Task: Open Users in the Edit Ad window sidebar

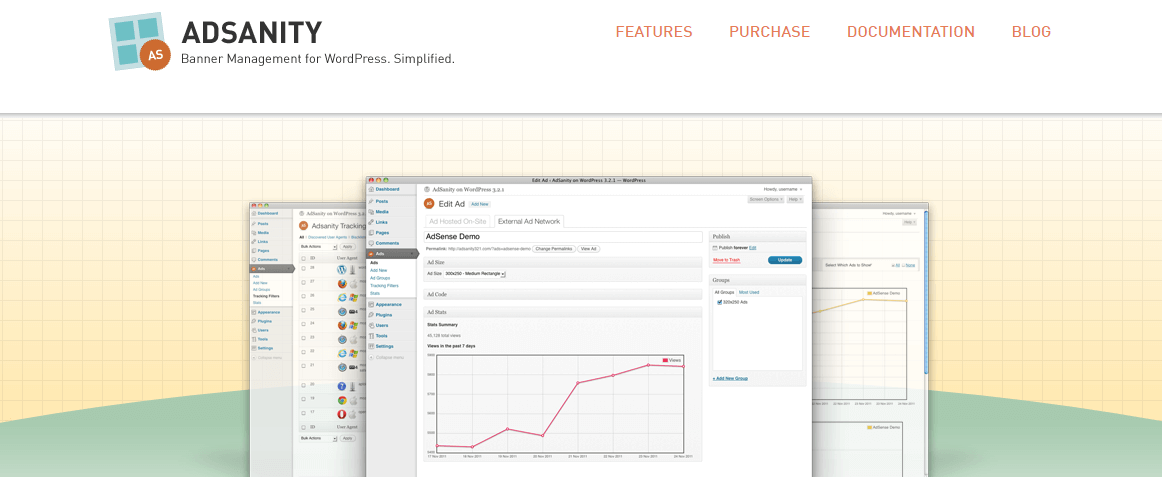Action: click(382, 325)
